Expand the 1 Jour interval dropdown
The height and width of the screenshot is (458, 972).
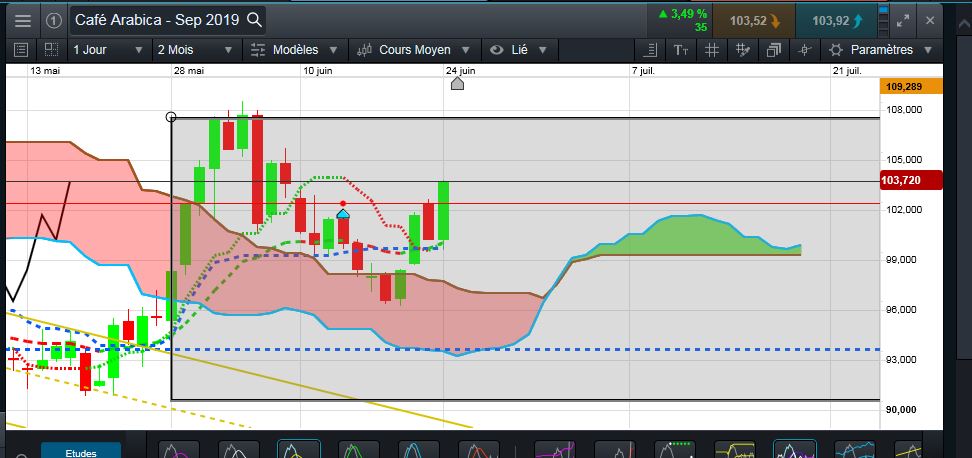[x=108, y=50]
